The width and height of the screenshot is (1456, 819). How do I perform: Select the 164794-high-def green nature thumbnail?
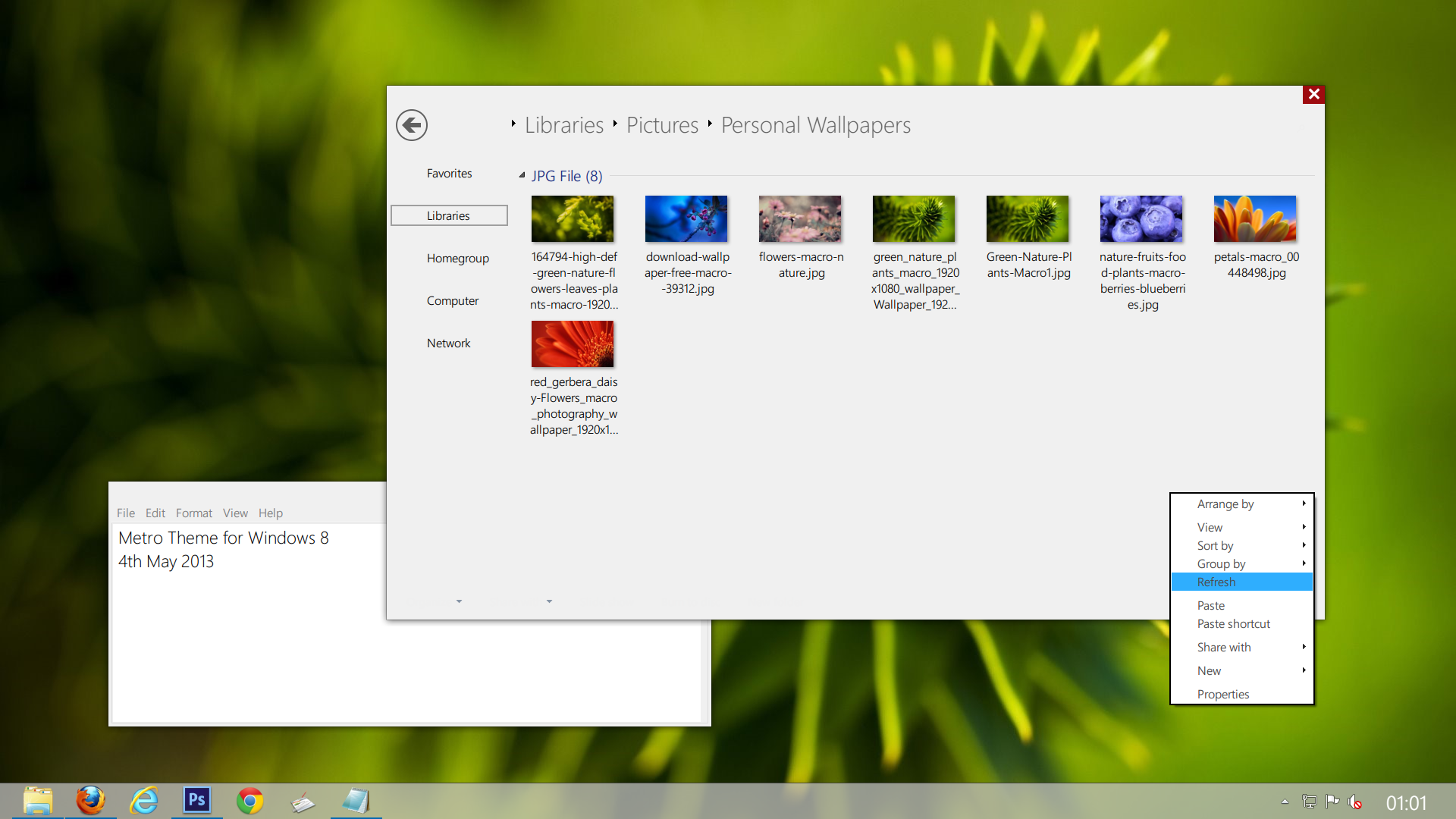coord(573,219)
